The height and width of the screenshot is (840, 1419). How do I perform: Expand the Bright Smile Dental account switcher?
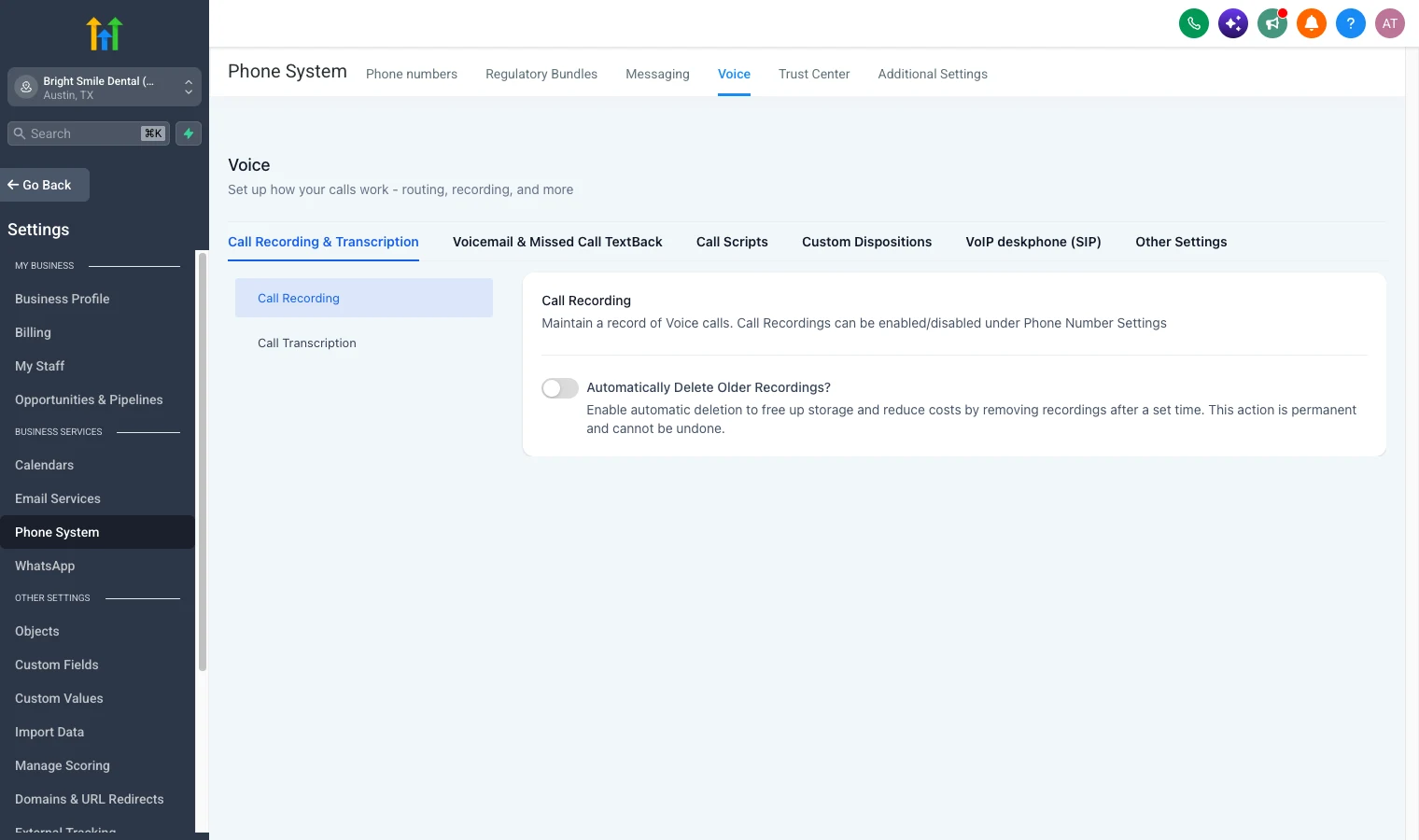click(x=105, y=87)
